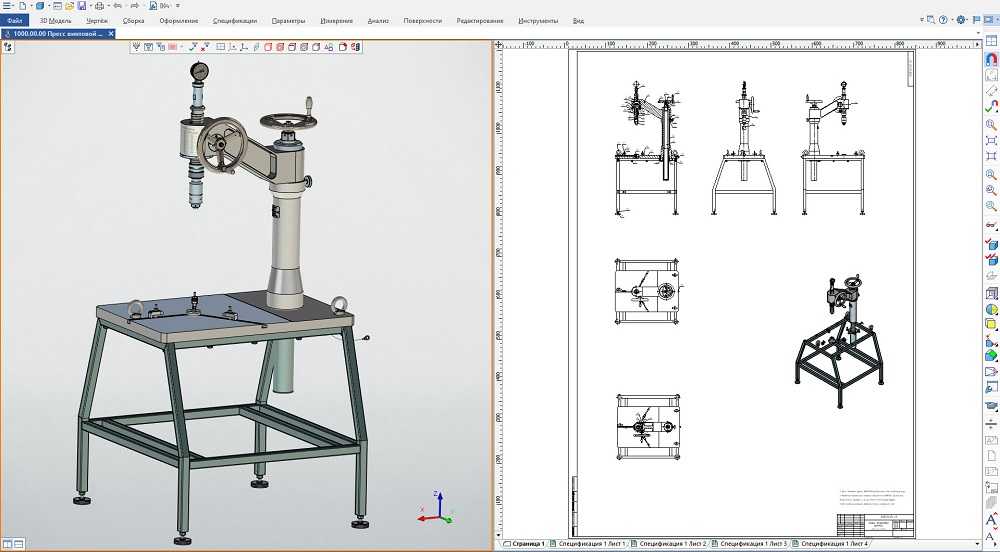
Task: Switch to the Спецификация 1 Лист 2 tab
Action: (x=675, y=544)
